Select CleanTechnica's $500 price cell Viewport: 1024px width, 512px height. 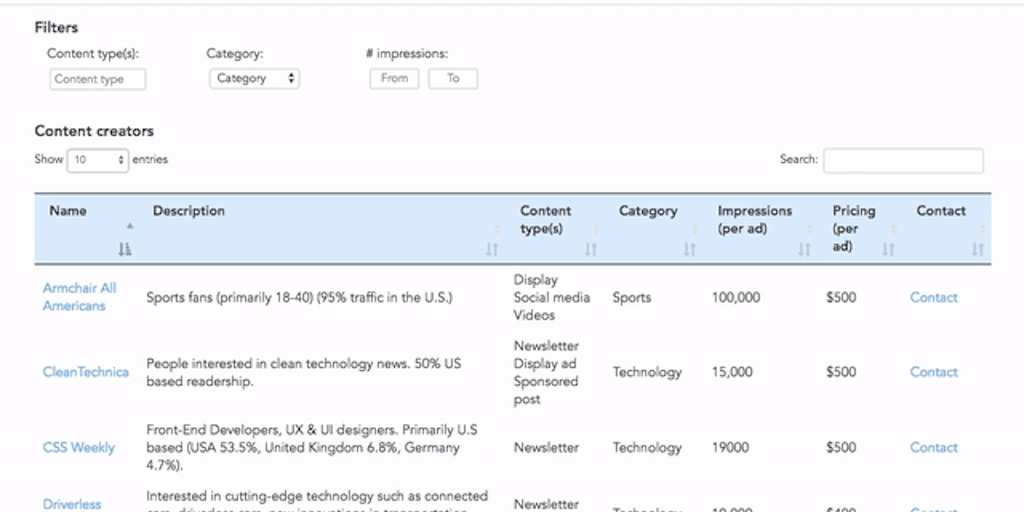tap(841, 372)
